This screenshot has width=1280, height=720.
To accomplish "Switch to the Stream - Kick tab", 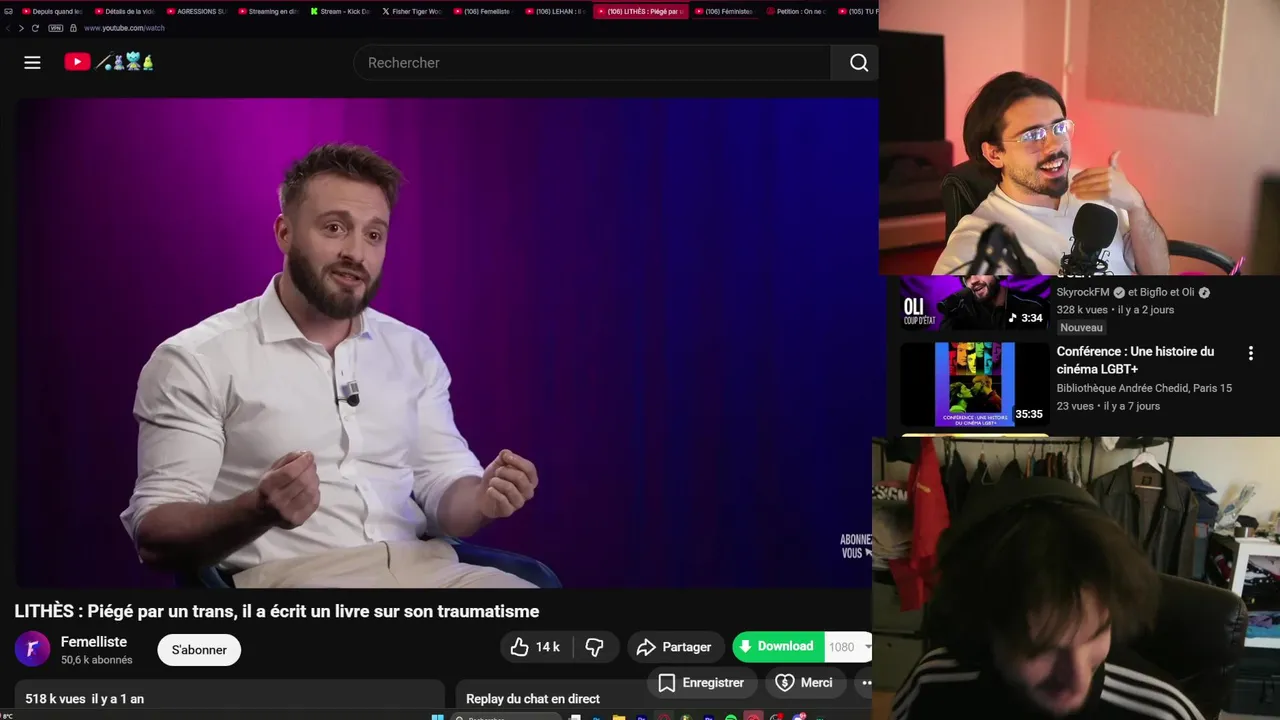I will 340,11.
